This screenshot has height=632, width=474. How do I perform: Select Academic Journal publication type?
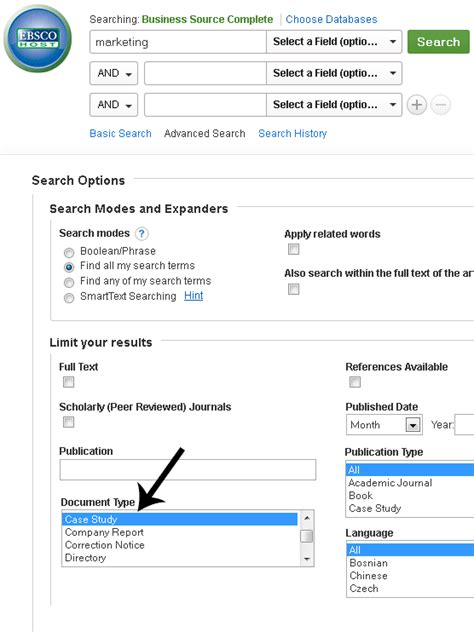coord(410,483)
